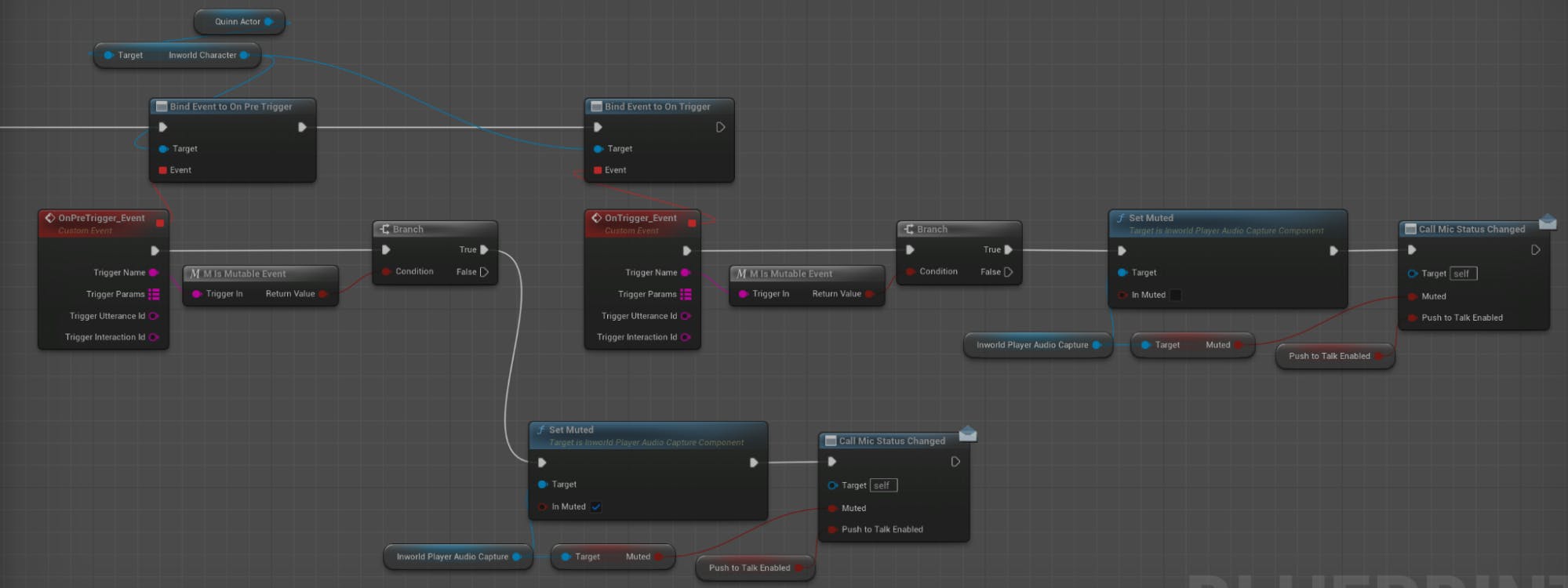The image size is (1568, 588).
Task: Click the OnPreTrigger_Event red delegate output pin
Action: (x=160, y=223)
